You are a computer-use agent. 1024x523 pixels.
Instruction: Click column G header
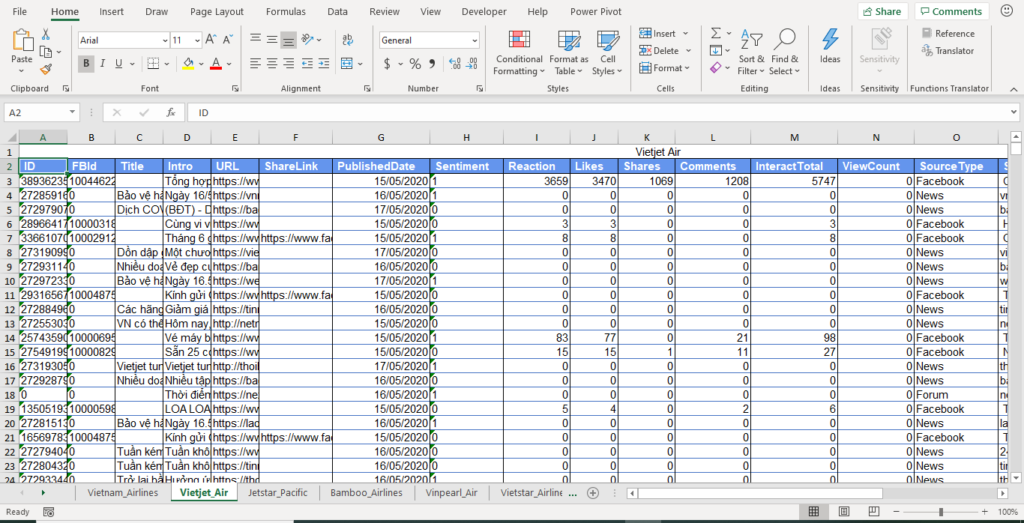point(381,137)
